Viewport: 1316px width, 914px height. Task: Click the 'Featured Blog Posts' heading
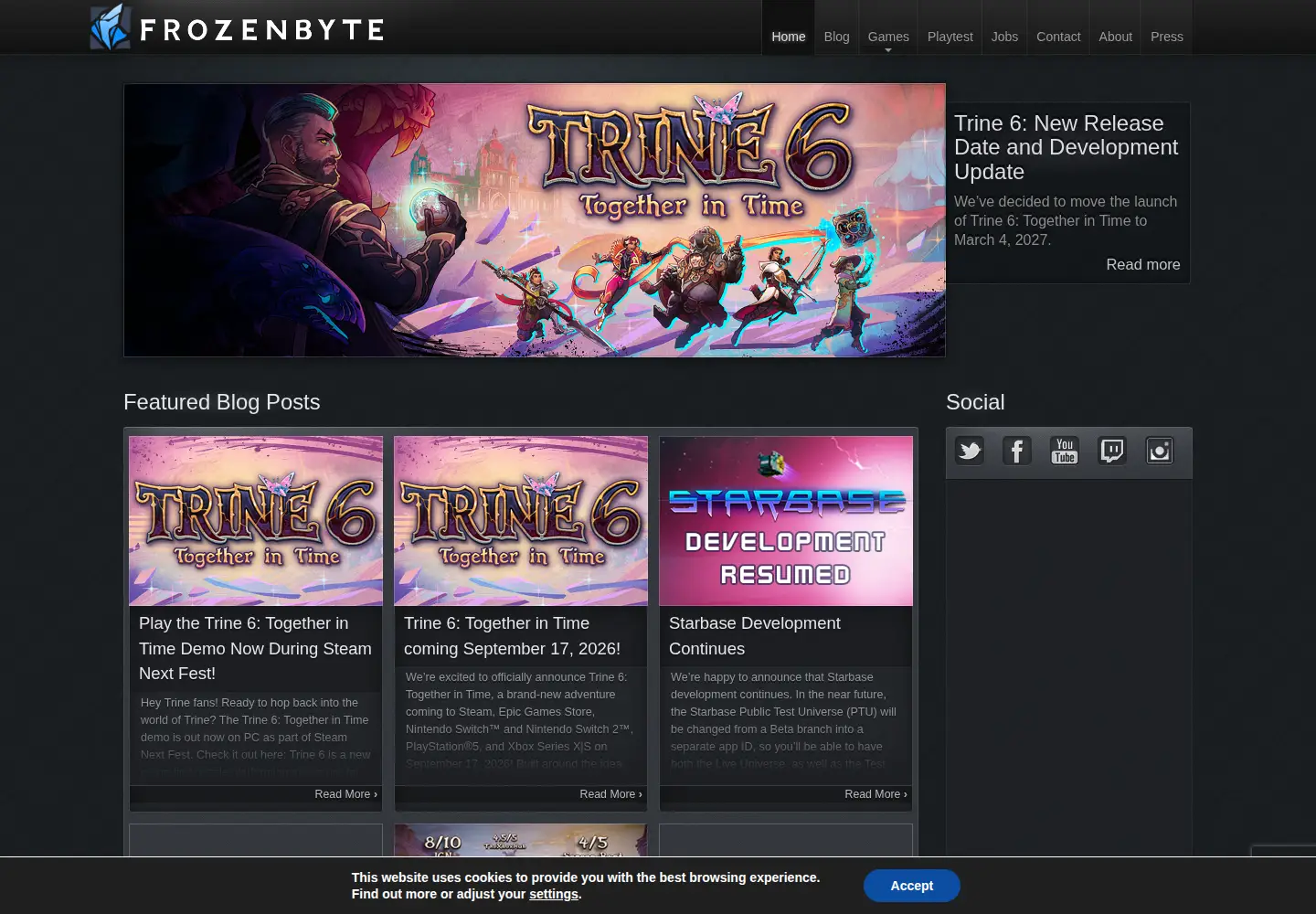click(222, 402)
